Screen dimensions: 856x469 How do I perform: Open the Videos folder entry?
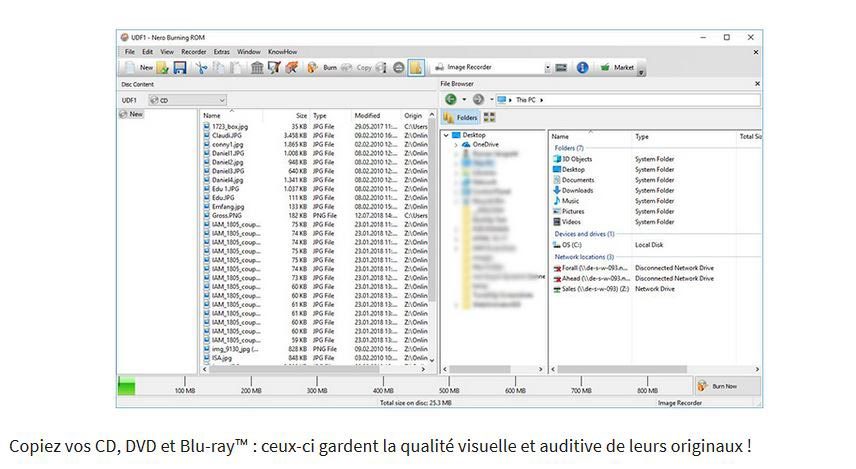tap(567, 222)
